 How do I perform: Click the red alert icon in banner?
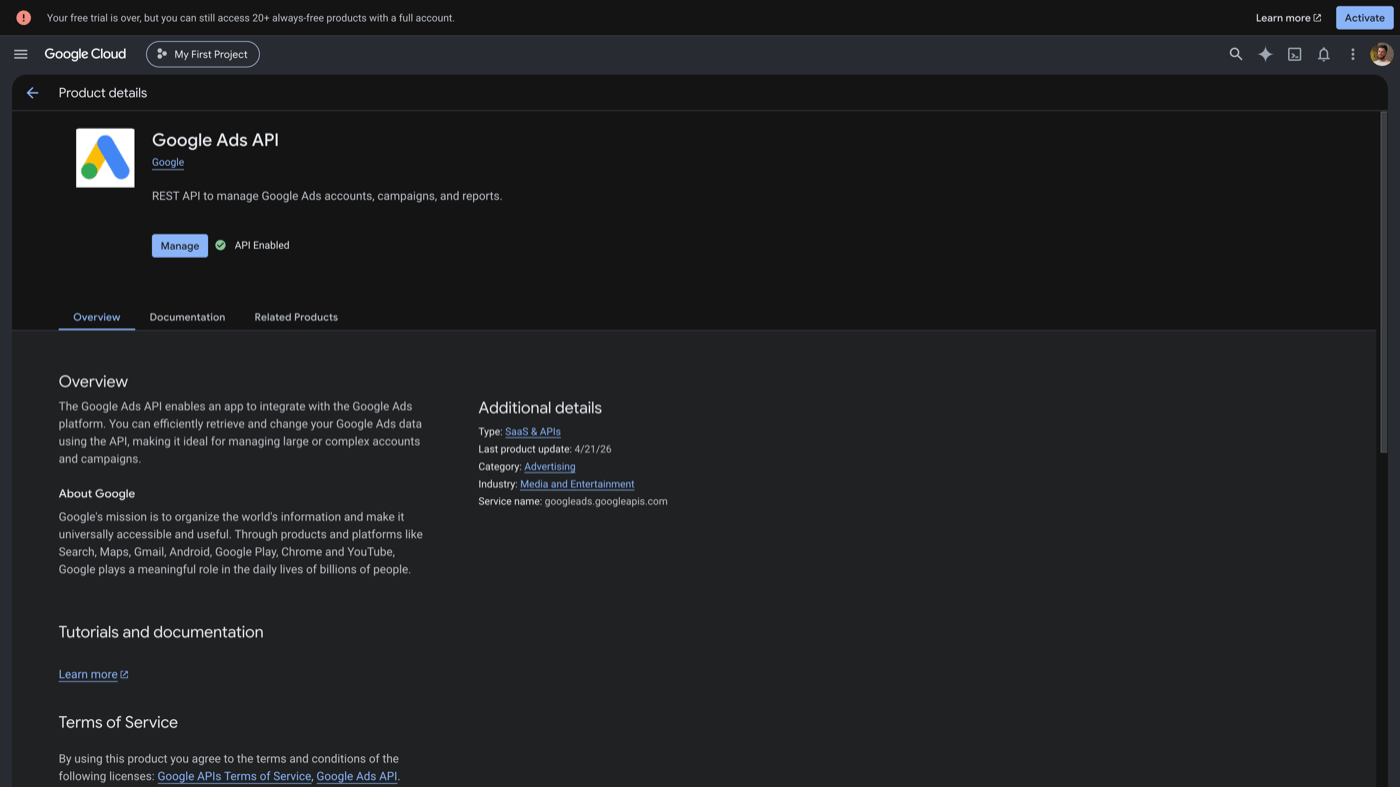click(23, 18)
